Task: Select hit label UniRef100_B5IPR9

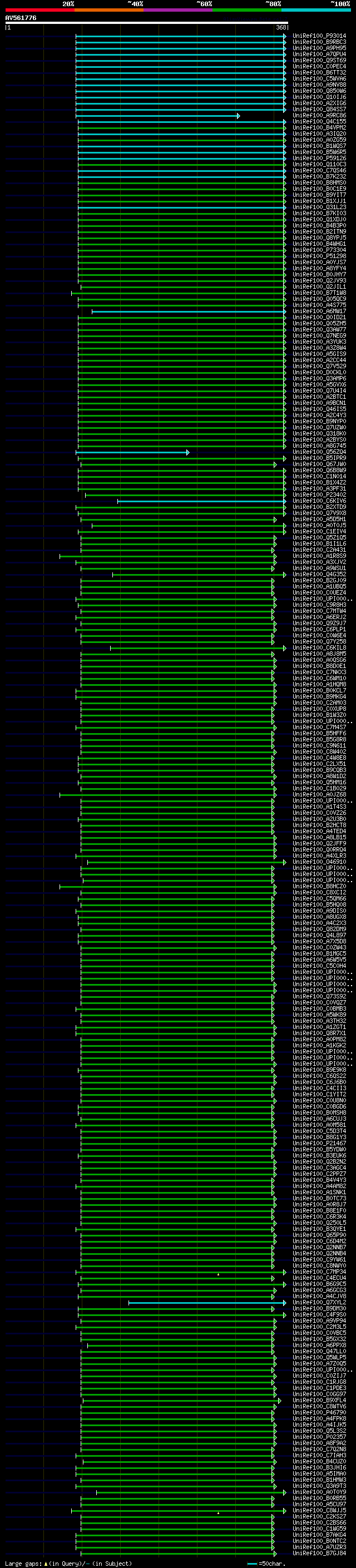Action: [x=319, y=458]
